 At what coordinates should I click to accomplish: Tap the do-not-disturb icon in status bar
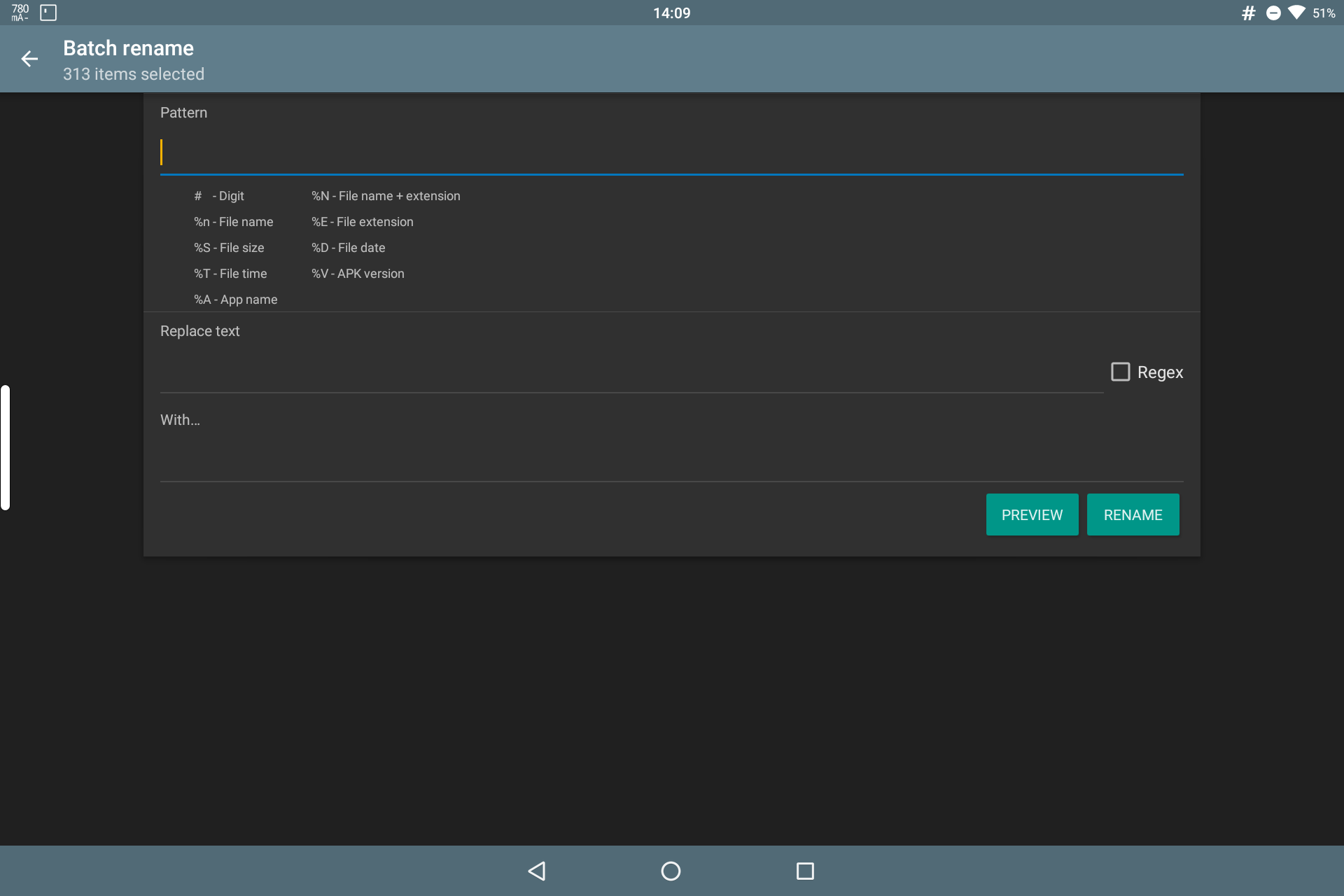pos(1273,12)
